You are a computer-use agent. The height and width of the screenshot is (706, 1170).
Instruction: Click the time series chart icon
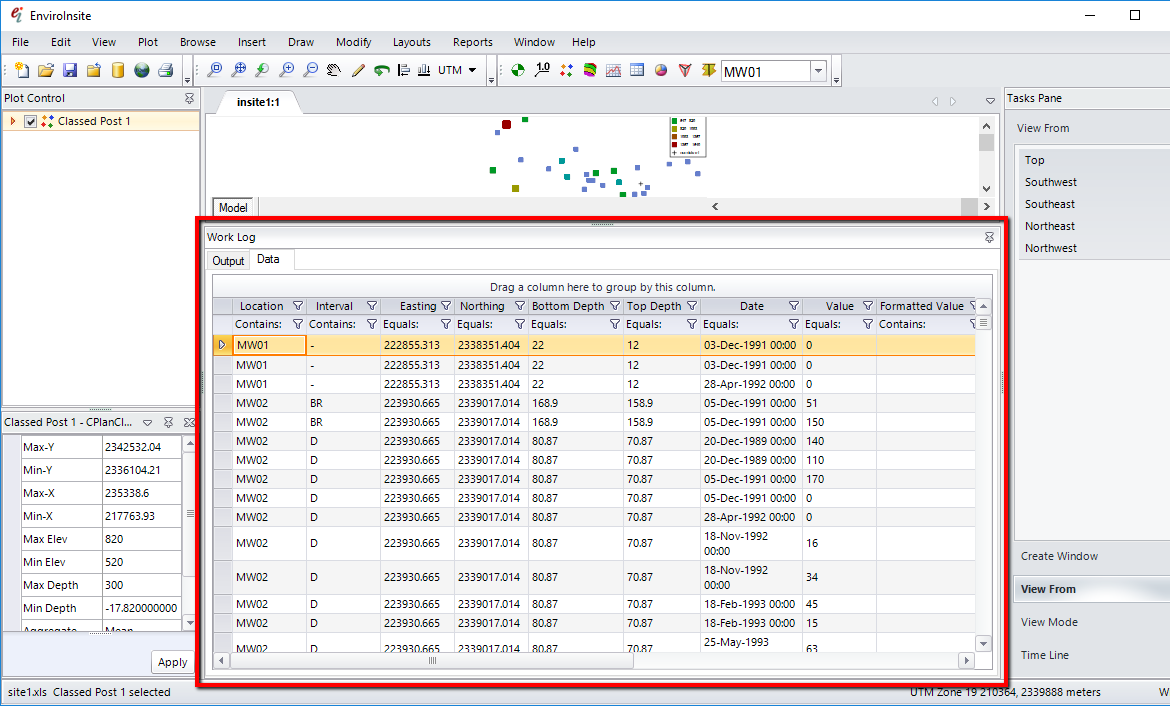pos(613,70)
